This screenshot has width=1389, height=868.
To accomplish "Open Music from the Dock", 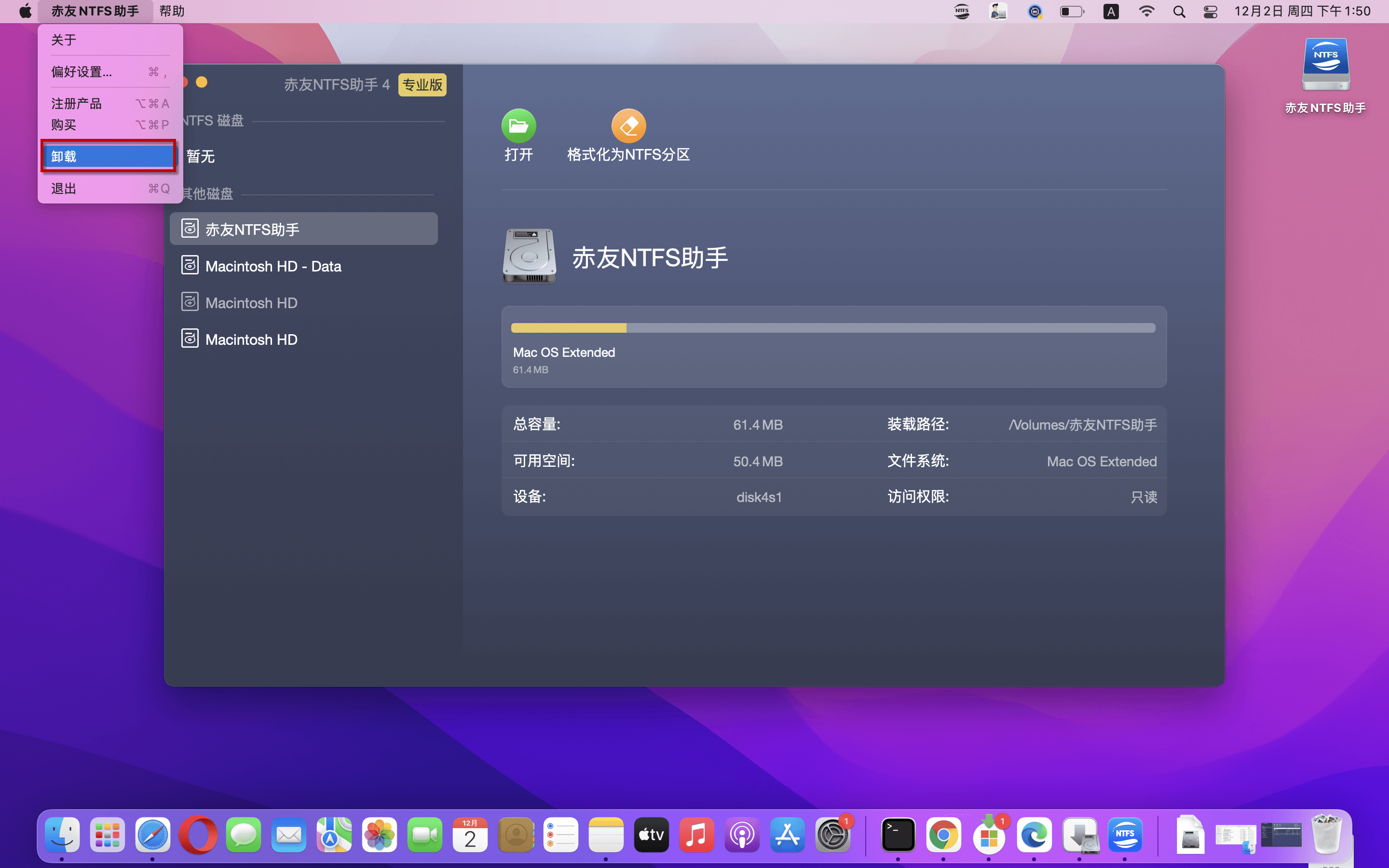I will point(697,834).
